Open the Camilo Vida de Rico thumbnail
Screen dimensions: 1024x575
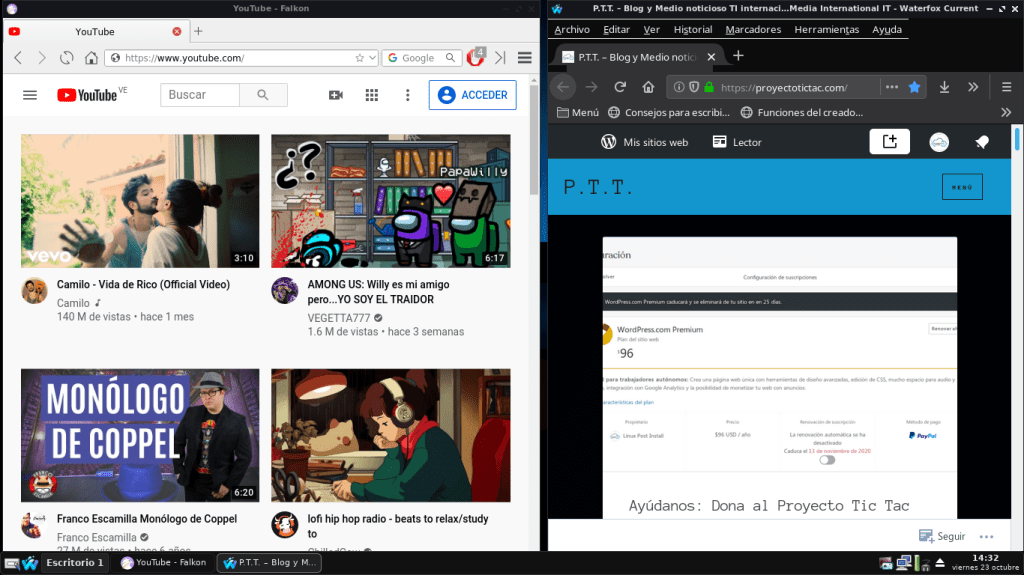pos(140,200)
